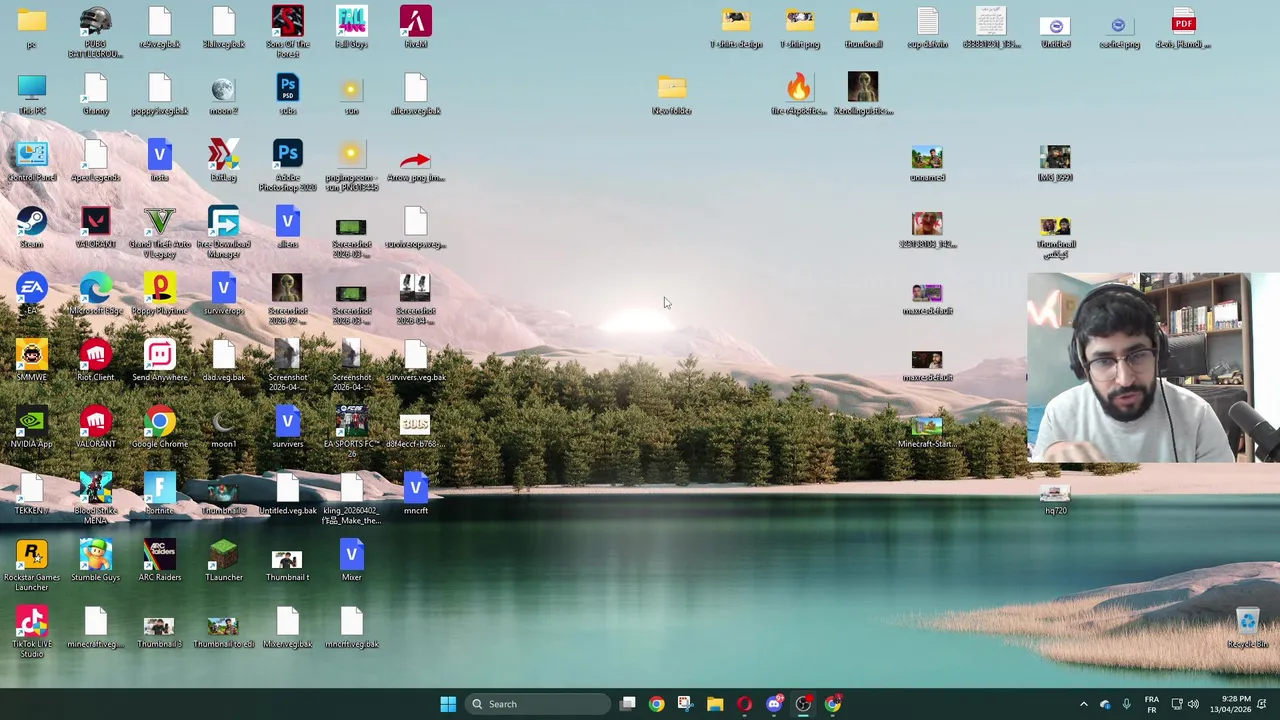Select the moon1 image file
Image resolution: width=1280 pixels, height=720 pixels.
pos(223,427)
